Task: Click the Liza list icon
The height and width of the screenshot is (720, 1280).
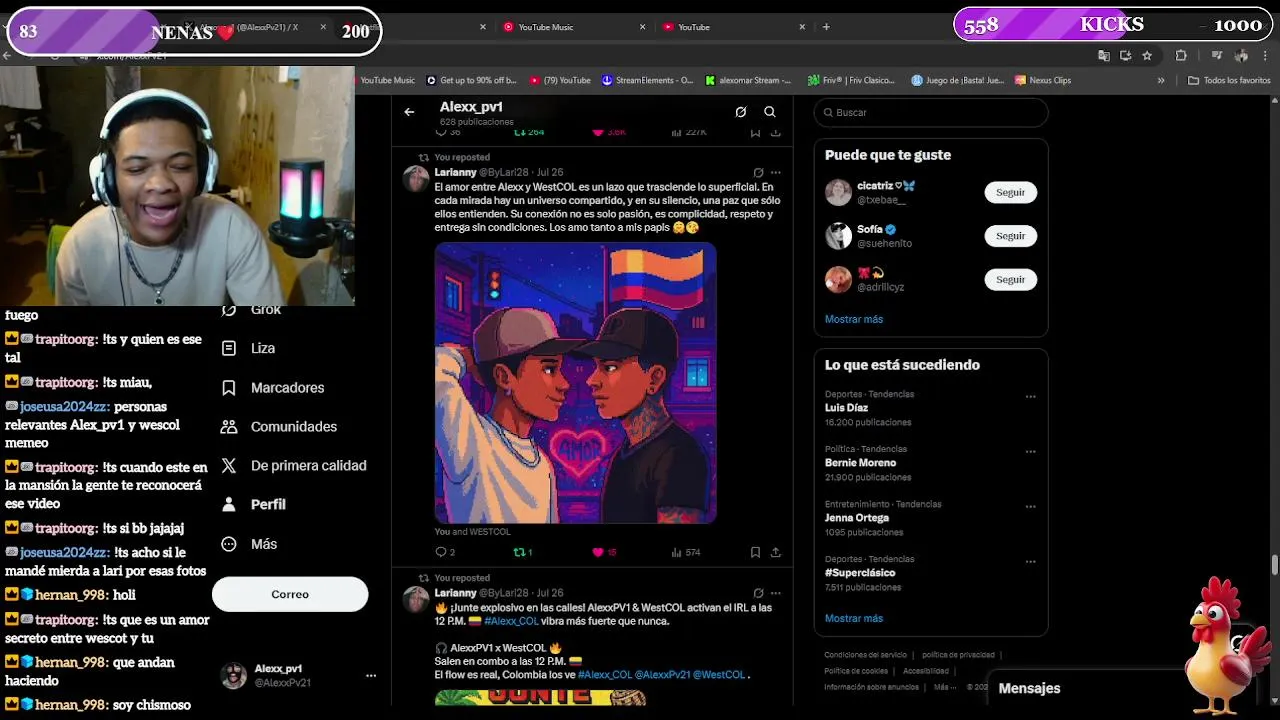Action: click(x=229, y=348)
